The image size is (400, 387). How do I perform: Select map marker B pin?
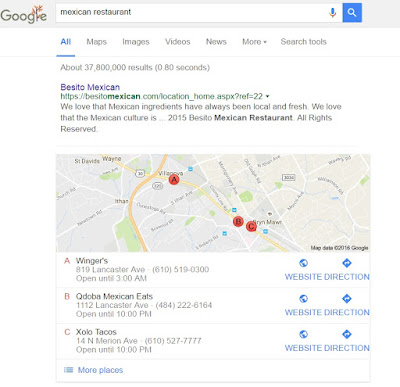(x=238, y=222)
